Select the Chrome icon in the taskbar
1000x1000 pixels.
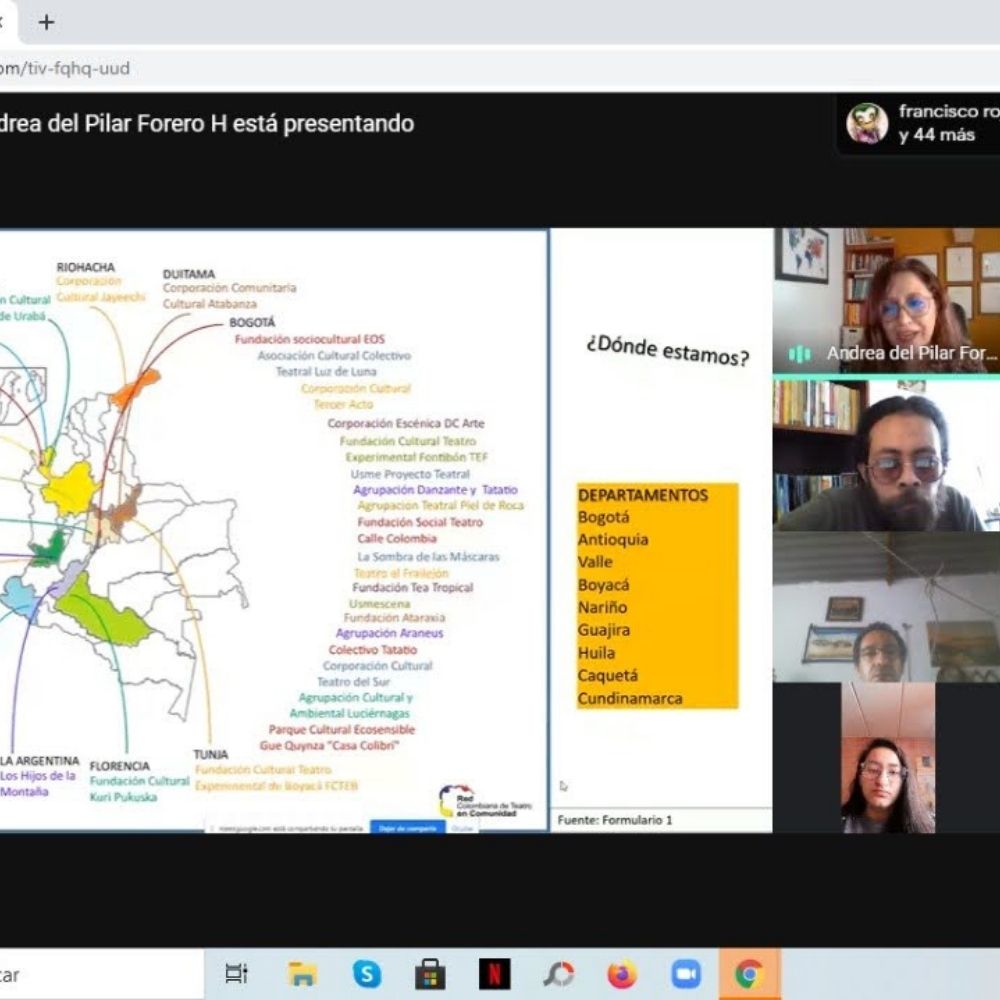[x=749, y=974]
